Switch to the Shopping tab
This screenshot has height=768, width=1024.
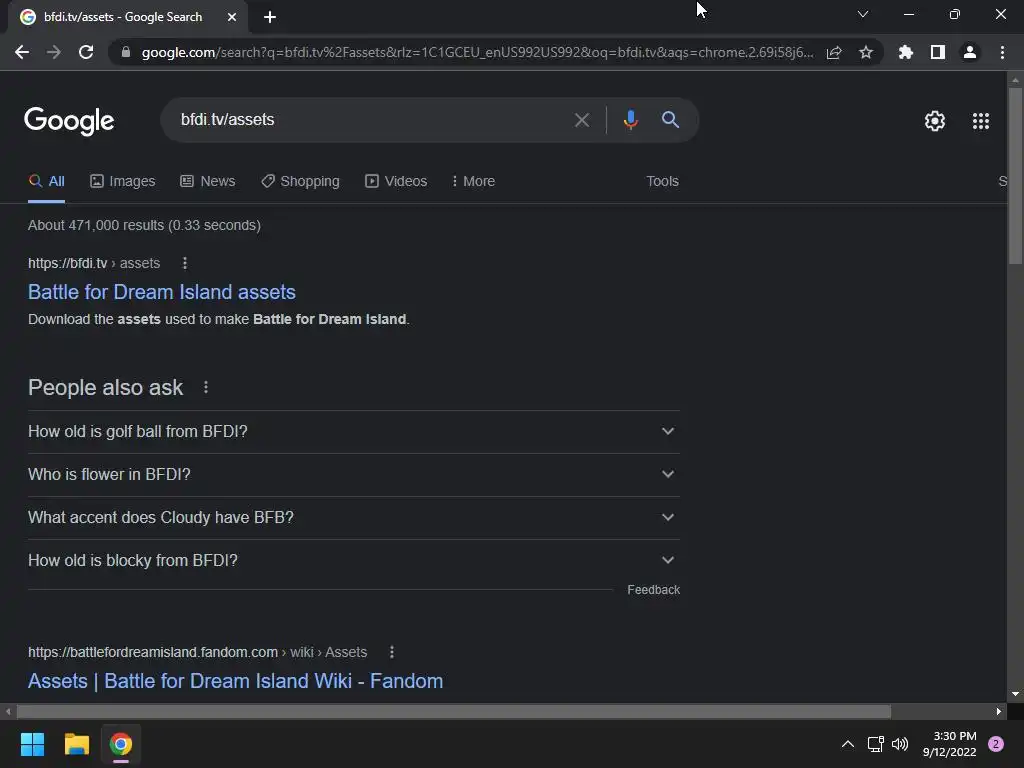(x=300, y=181)
